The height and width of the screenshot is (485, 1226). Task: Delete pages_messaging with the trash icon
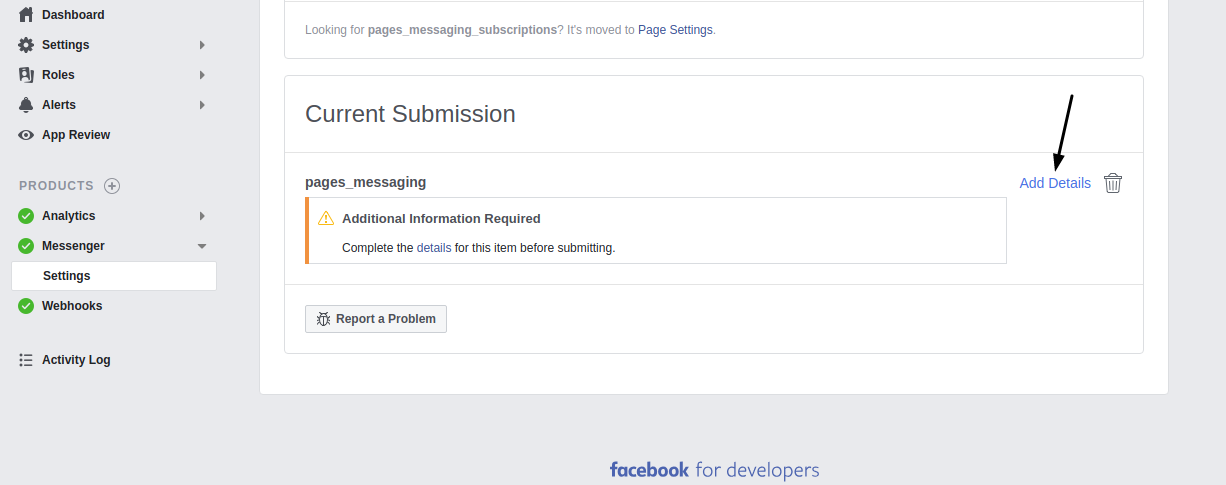(1113, 183)
